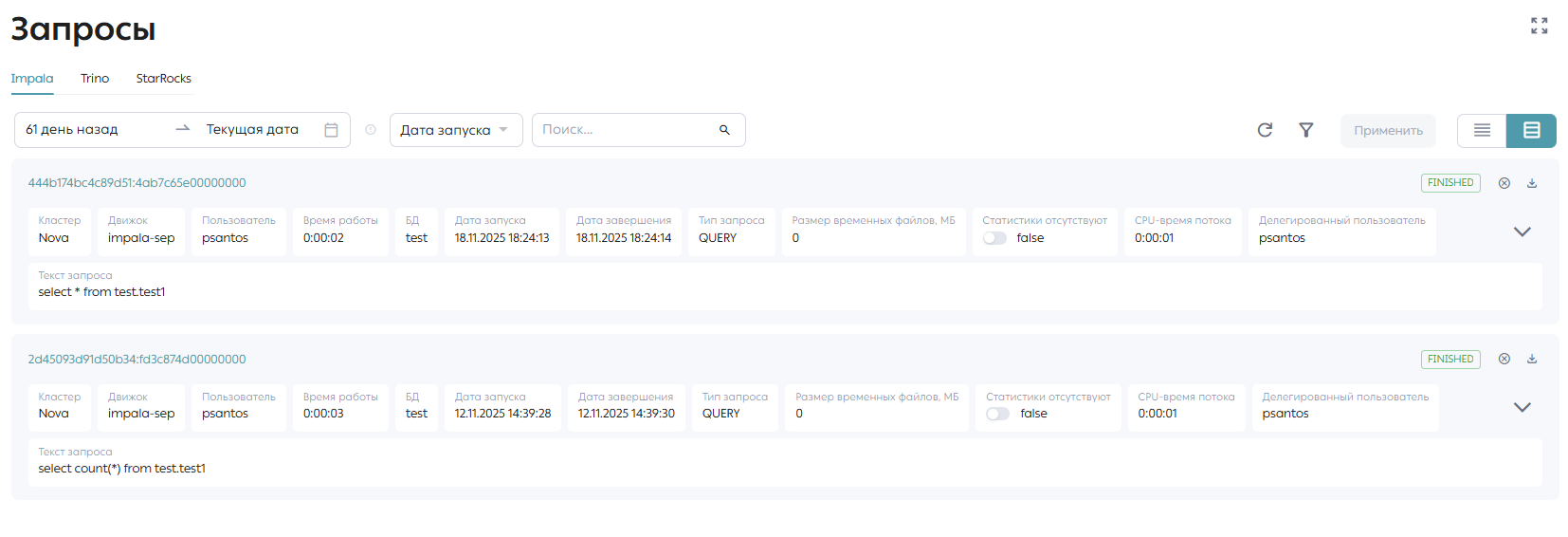Open query ID 444b174bc4c89d51 link
This screenshot has height=537, width=1568.
(x=137, y=183)
